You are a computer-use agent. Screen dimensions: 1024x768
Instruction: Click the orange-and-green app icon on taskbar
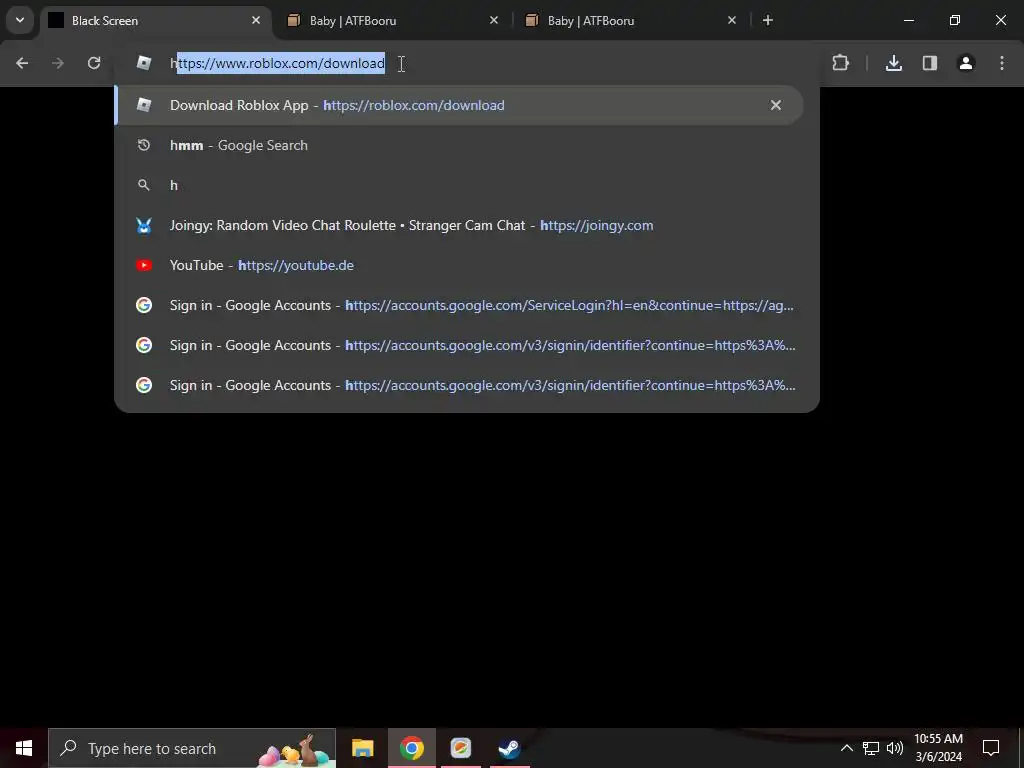coord(460,748)
